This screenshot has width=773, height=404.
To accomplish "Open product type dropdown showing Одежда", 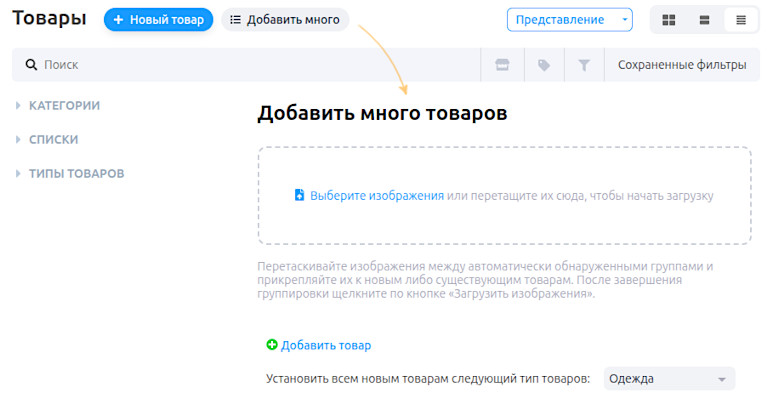I will point(669,379).
